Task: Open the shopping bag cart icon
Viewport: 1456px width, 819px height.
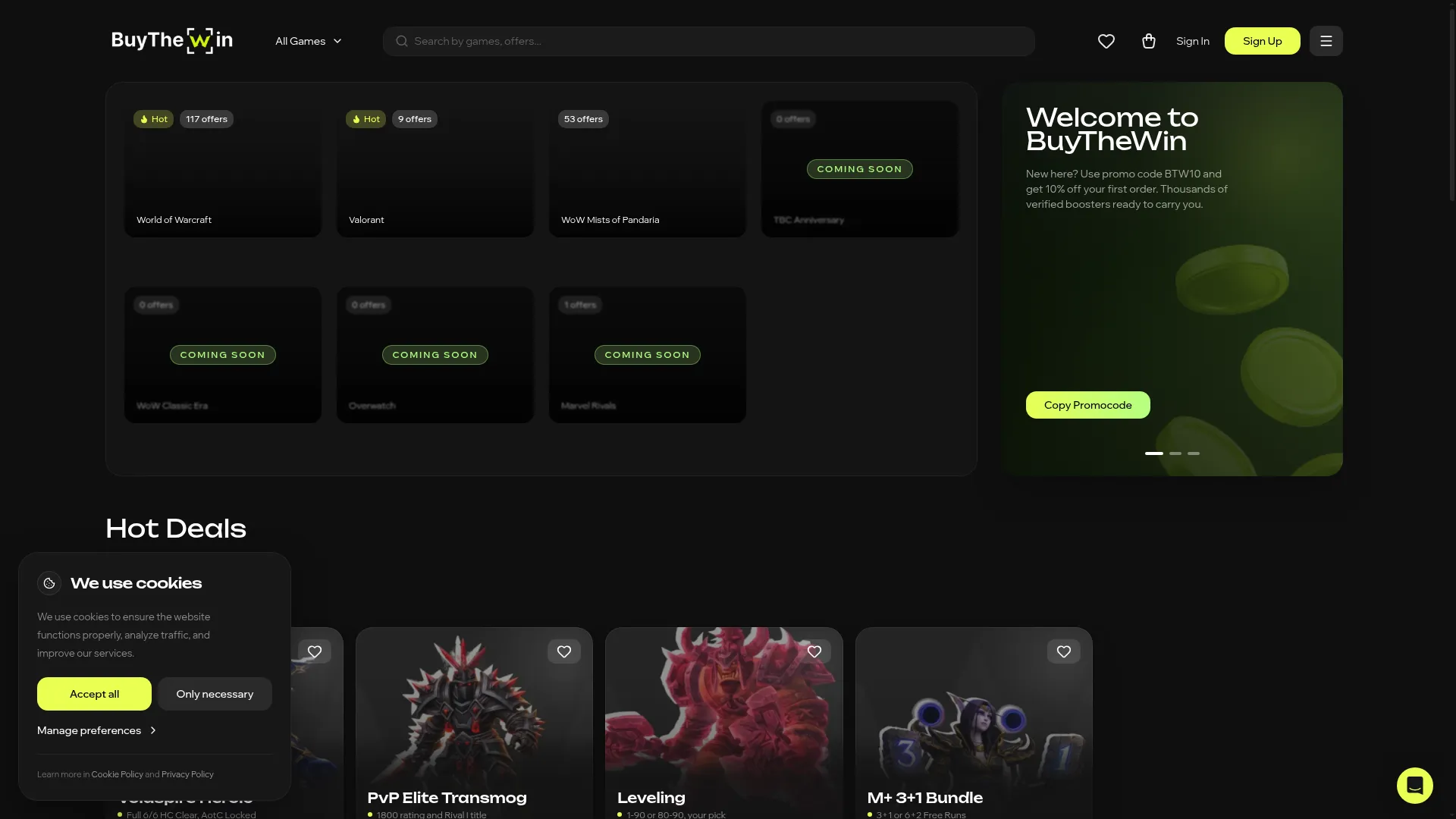Action: coord(1149,41)
